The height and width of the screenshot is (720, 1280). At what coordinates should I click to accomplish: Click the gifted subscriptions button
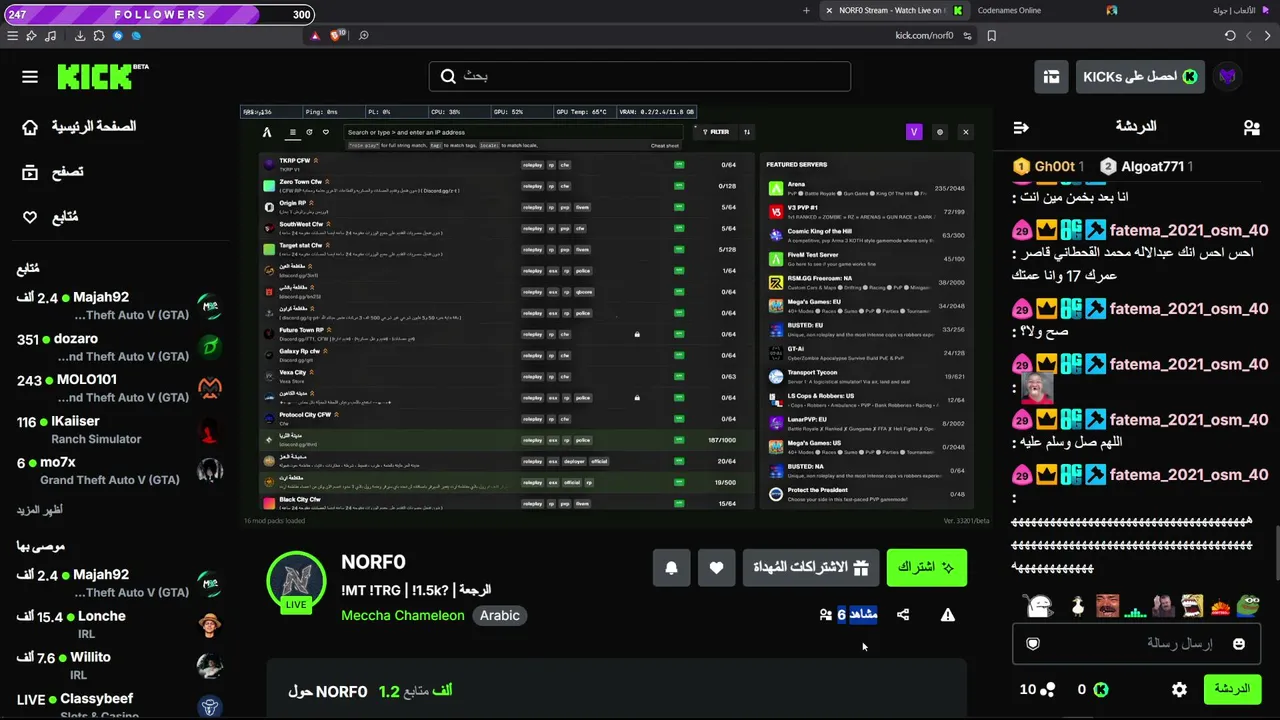pos(811,567)
